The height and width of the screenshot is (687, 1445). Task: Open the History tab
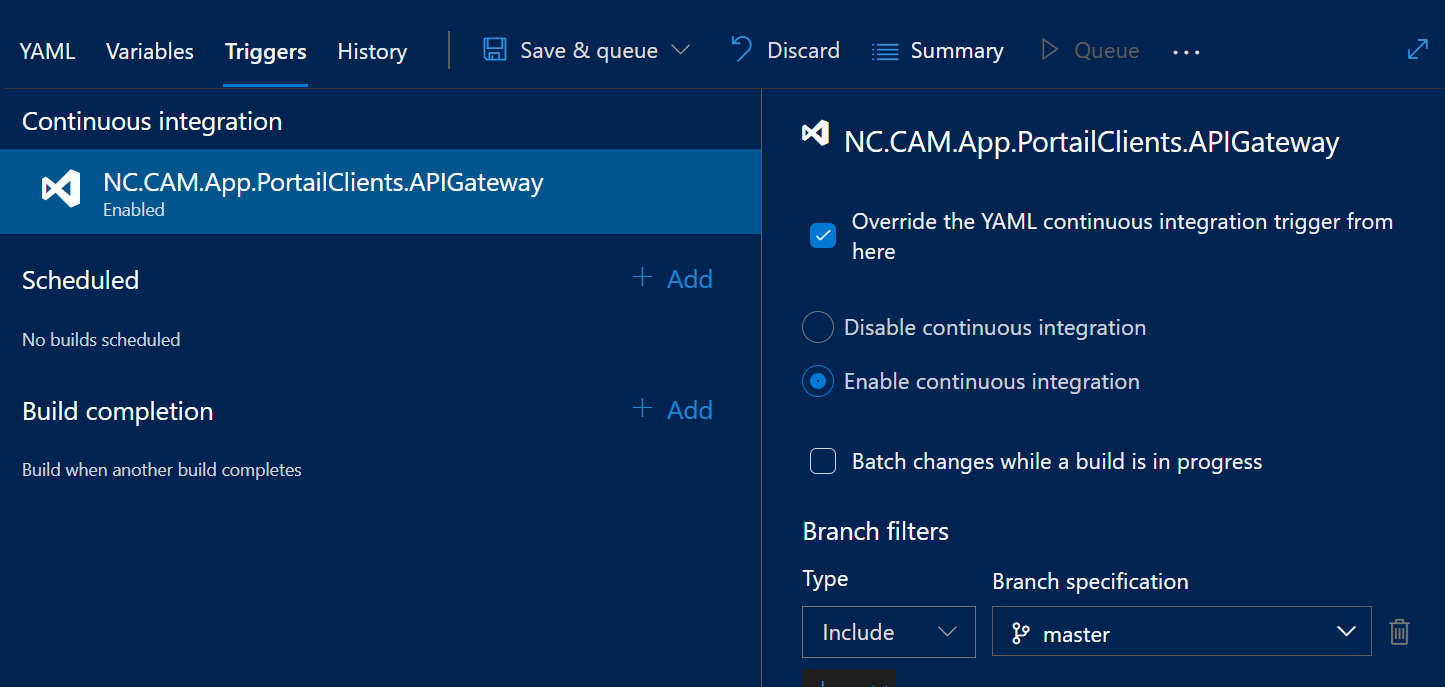coord(372,51)
